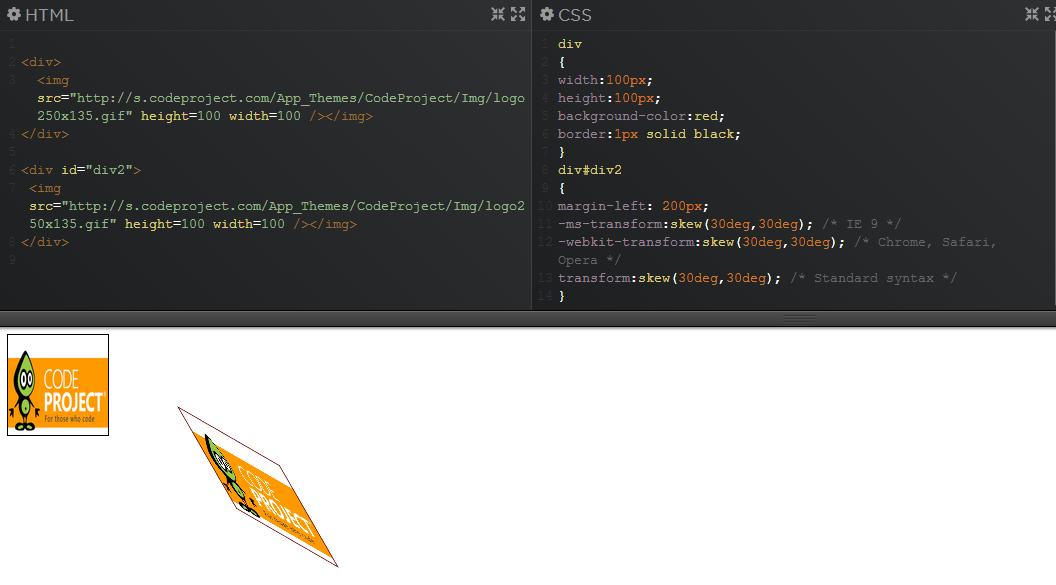Click the '/* Standard syntax */' comment
The width and height of the screenshot is (1056, 585).
click(x=873, y=277)
